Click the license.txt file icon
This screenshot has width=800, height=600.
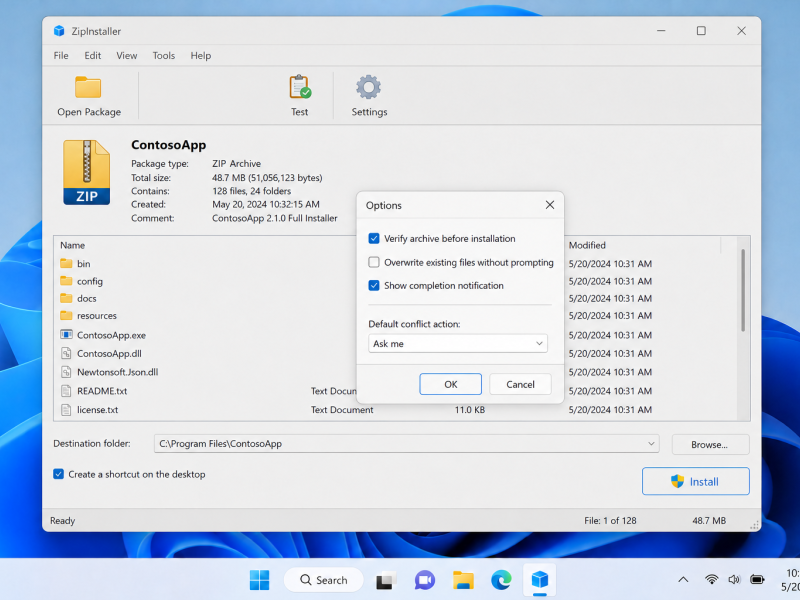(66, 409)
